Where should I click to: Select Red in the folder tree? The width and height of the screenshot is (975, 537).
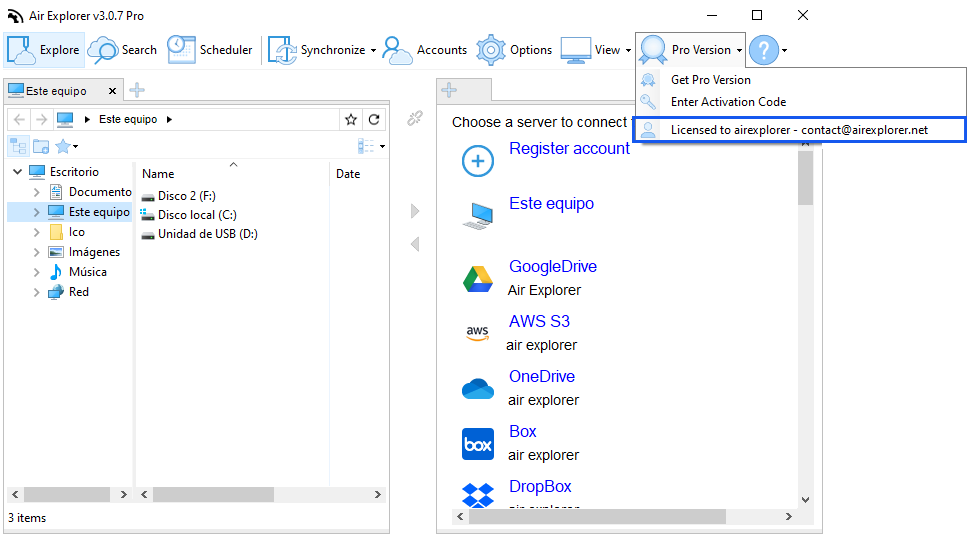(78, 291)
